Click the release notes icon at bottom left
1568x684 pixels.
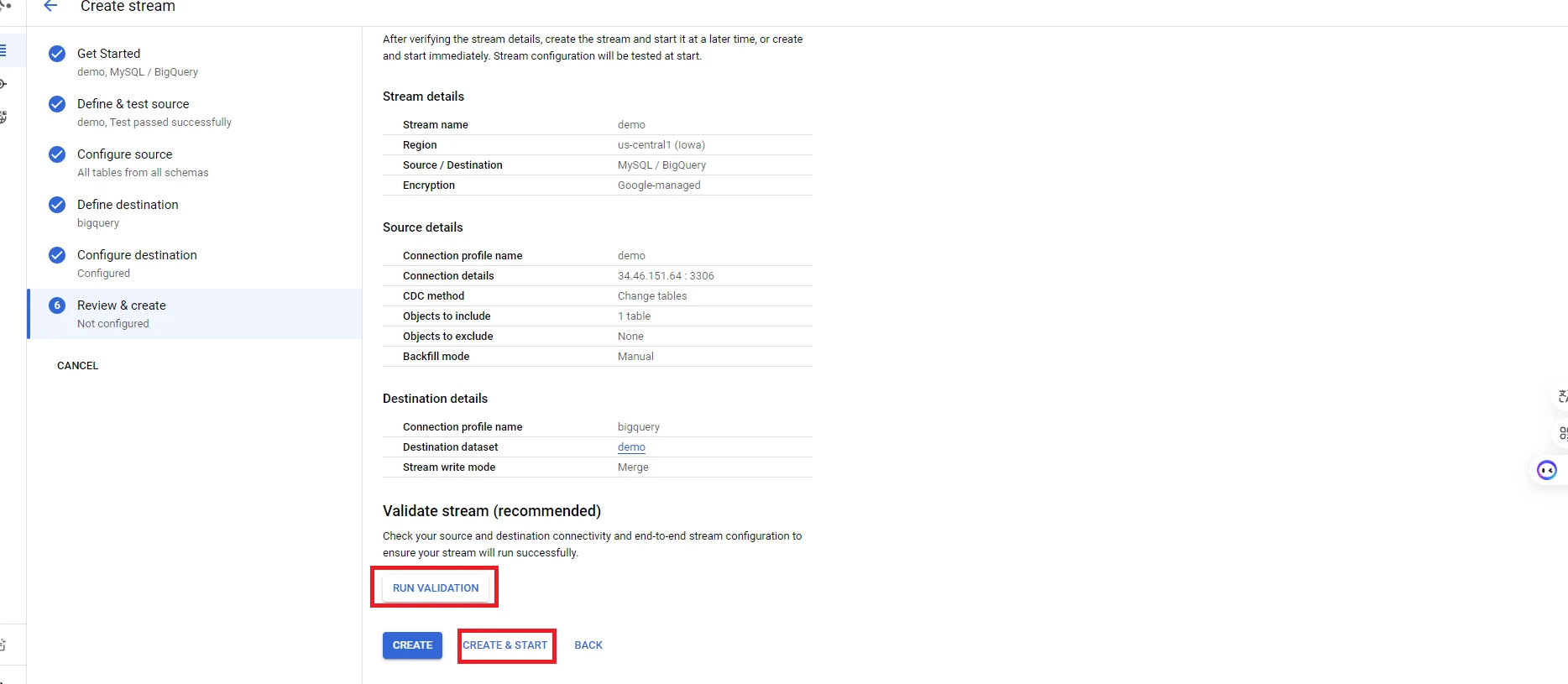pos(4,645)
